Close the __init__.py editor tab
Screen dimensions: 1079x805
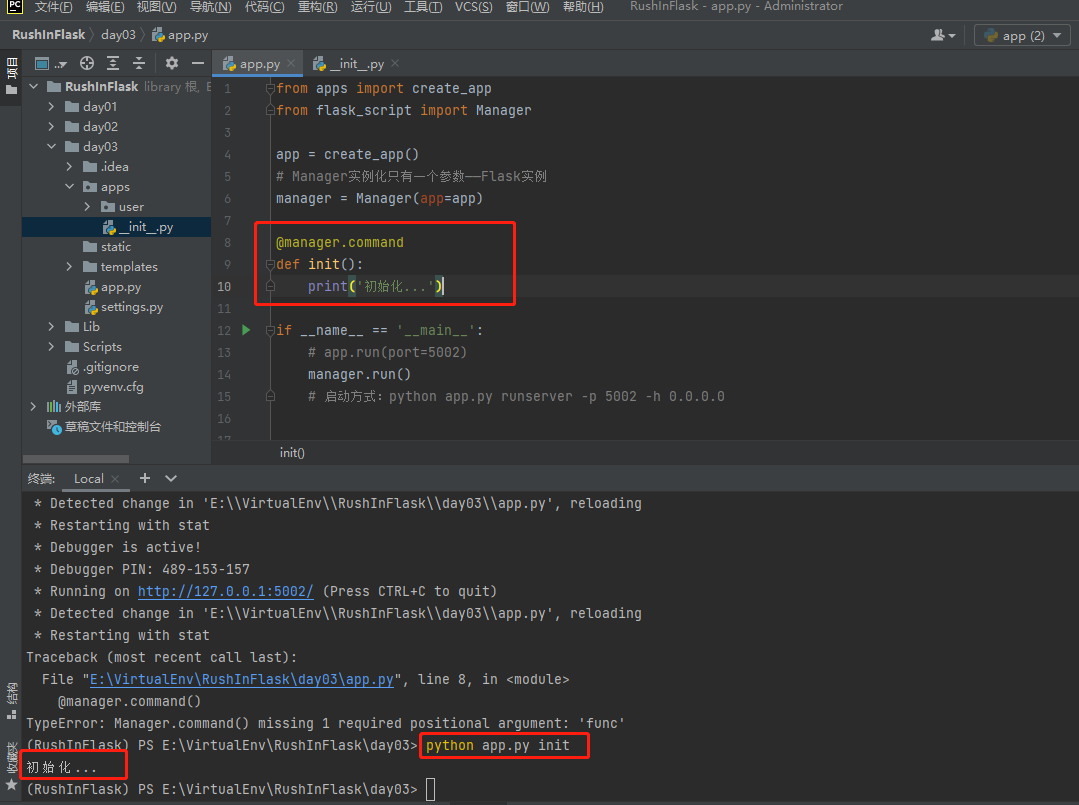pos(395,63)
